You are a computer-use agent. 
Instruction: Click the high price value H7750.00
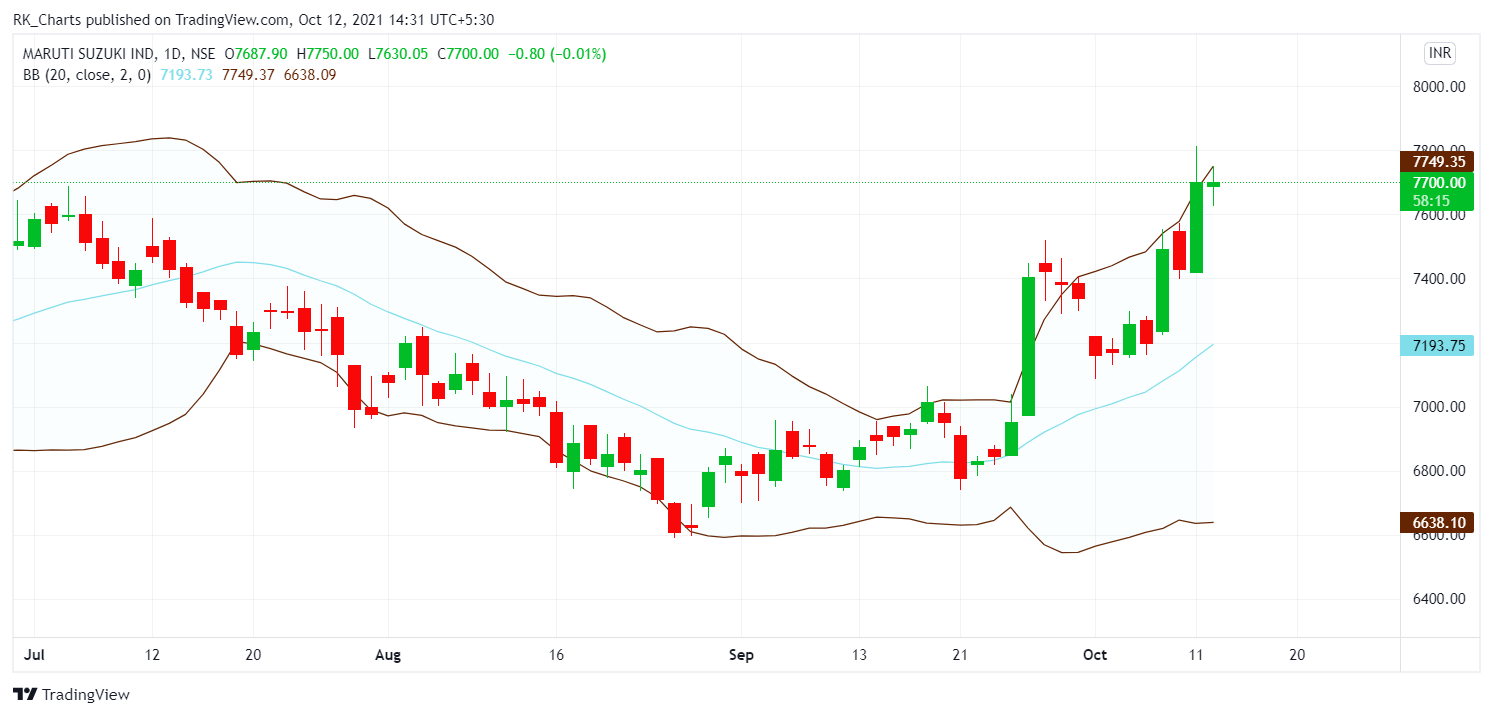(x=329, y=54)
